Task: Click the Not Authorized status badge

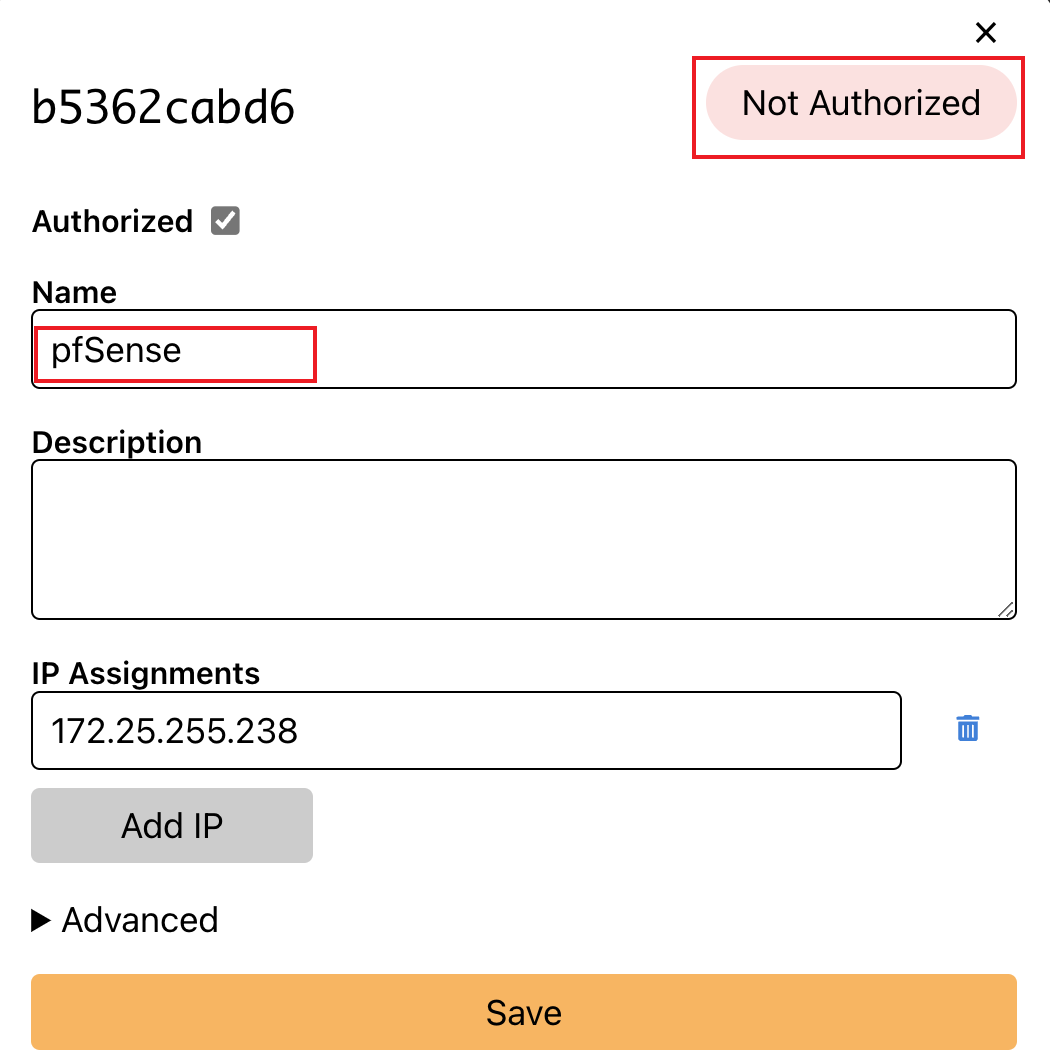Action: pos(860,103)
